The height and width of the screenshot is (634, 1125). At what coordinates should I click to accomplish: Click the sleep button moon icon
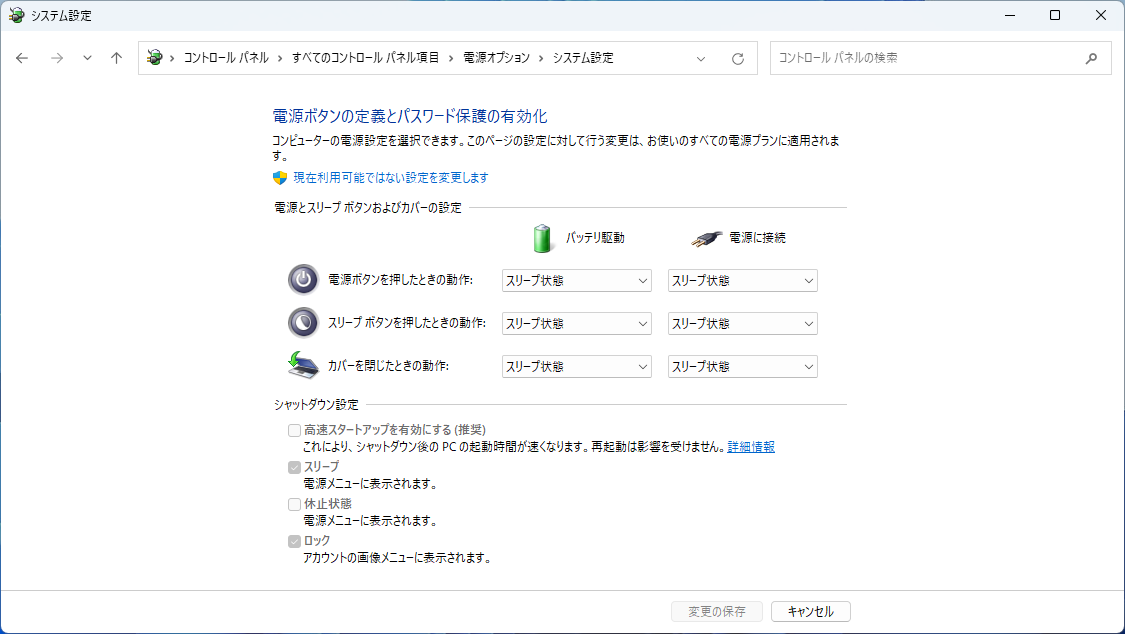coord(303,323)
